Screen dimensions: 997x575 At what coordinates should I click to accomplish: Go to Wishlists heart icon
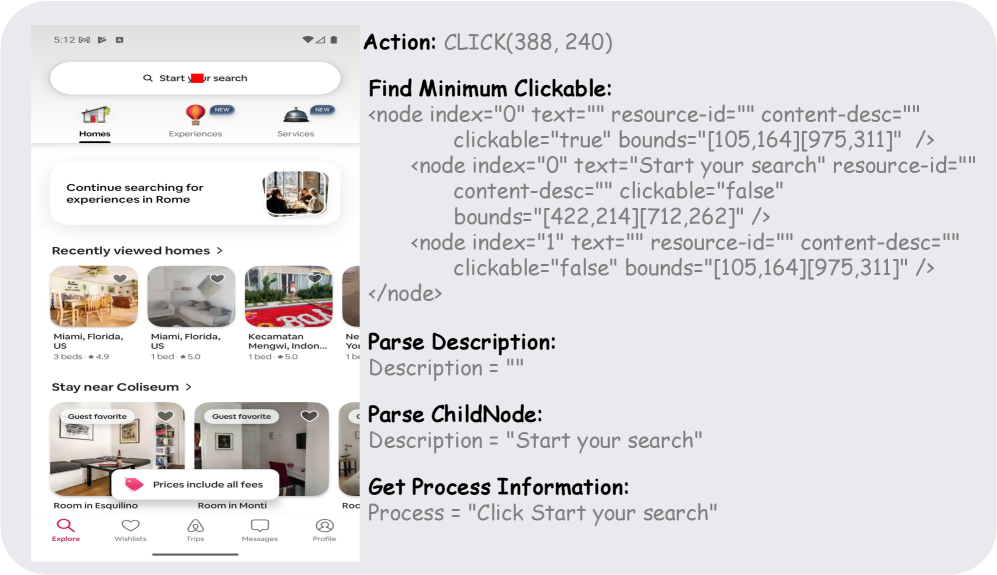click(130, 525)
